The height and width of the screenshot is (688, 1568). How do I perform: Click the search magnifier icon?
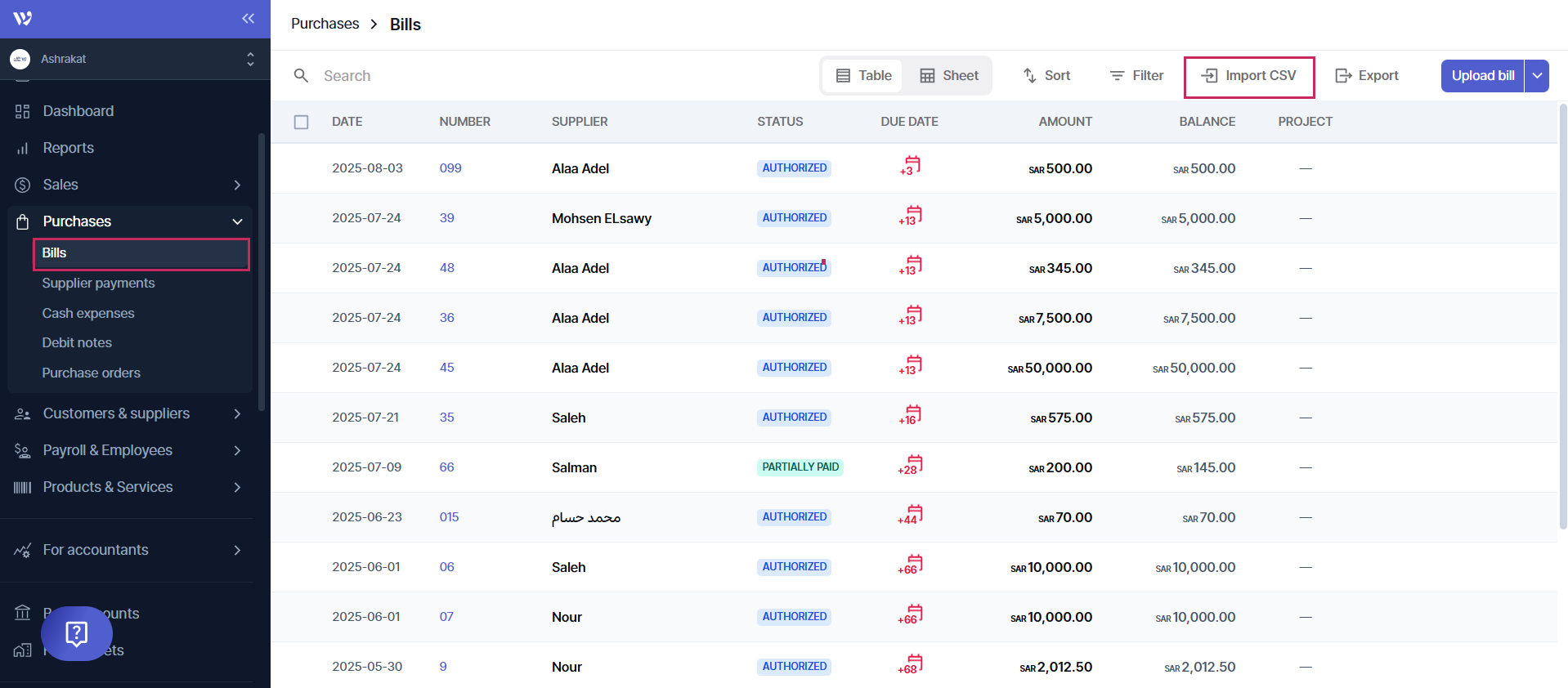[301, 76]
